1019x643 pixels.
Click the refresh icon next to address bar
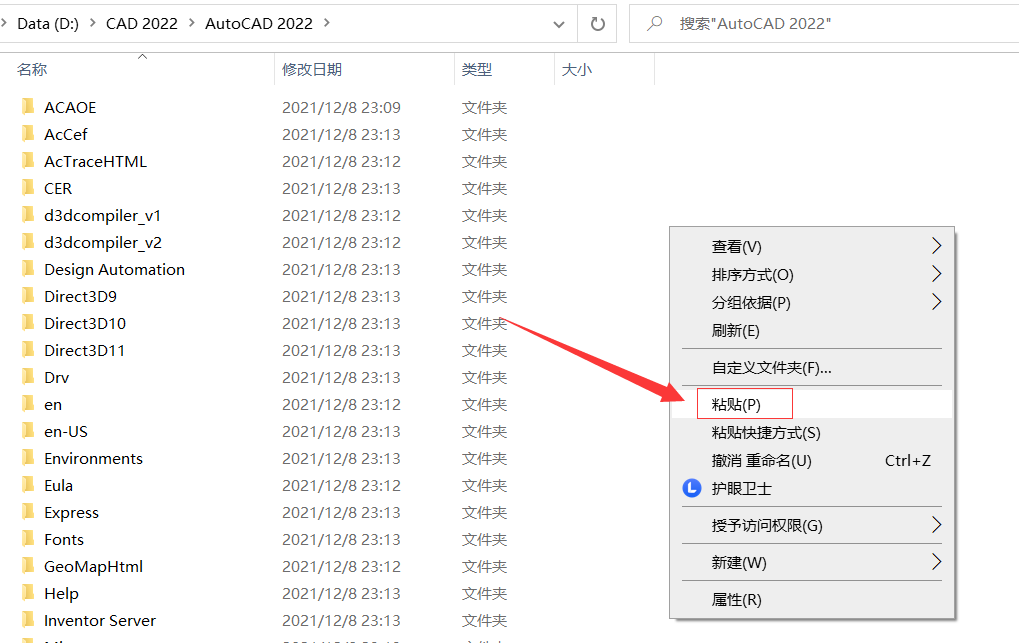[597, 22]
